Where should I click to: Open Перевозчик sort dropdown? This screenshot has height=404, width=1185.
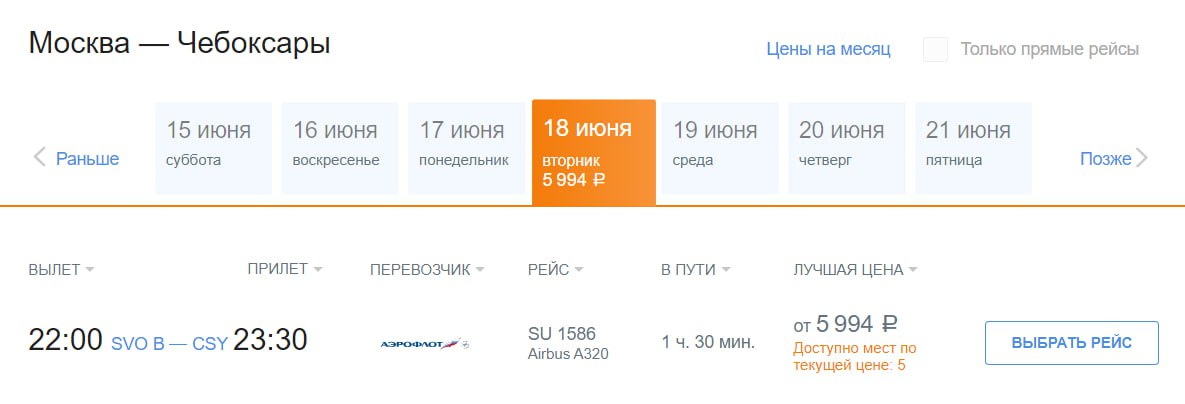(x=480, y=270)
